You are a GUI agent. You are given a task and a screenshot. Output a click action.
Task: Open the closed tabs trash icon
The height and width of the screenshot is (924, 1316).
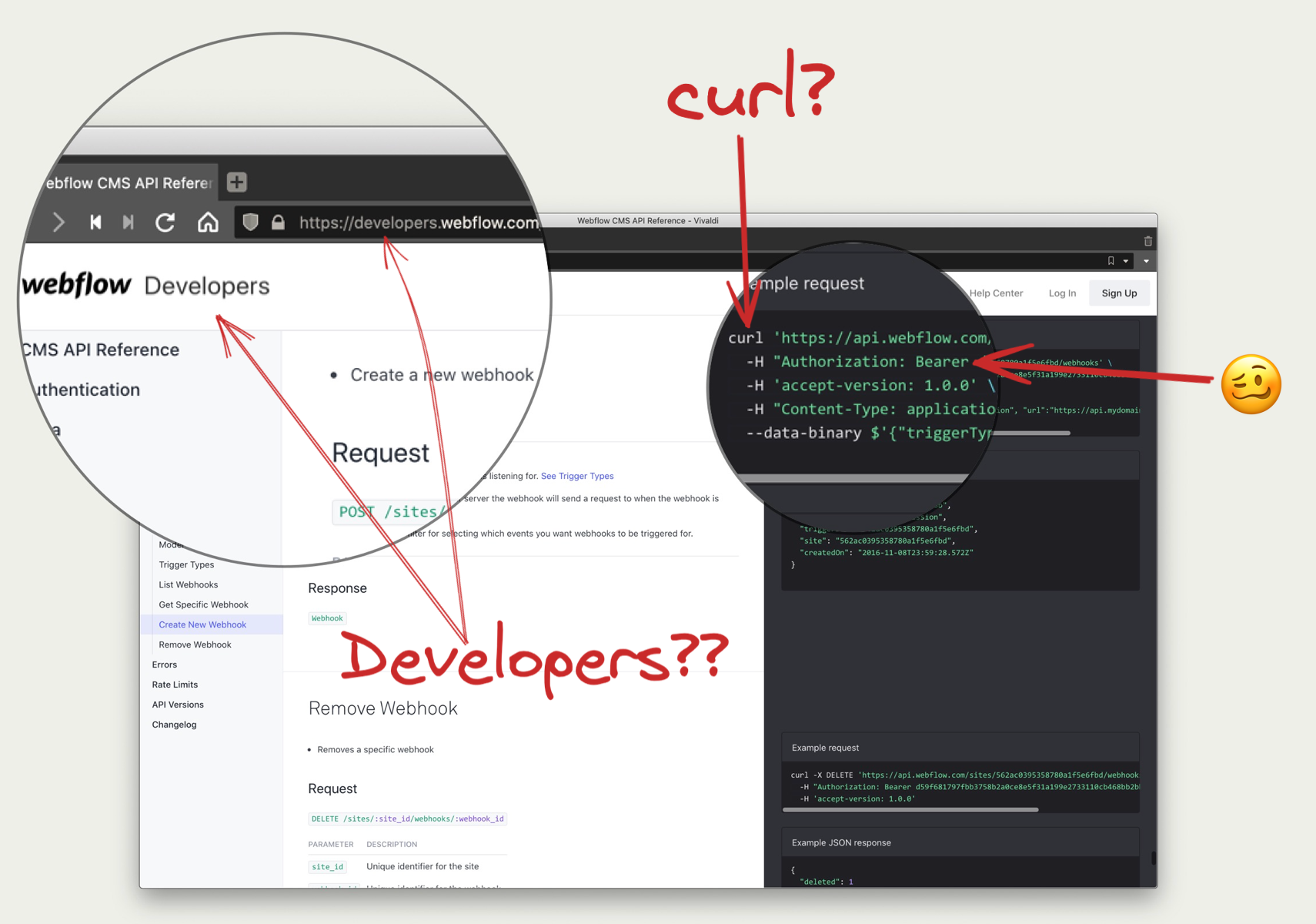pos(1147,241)
